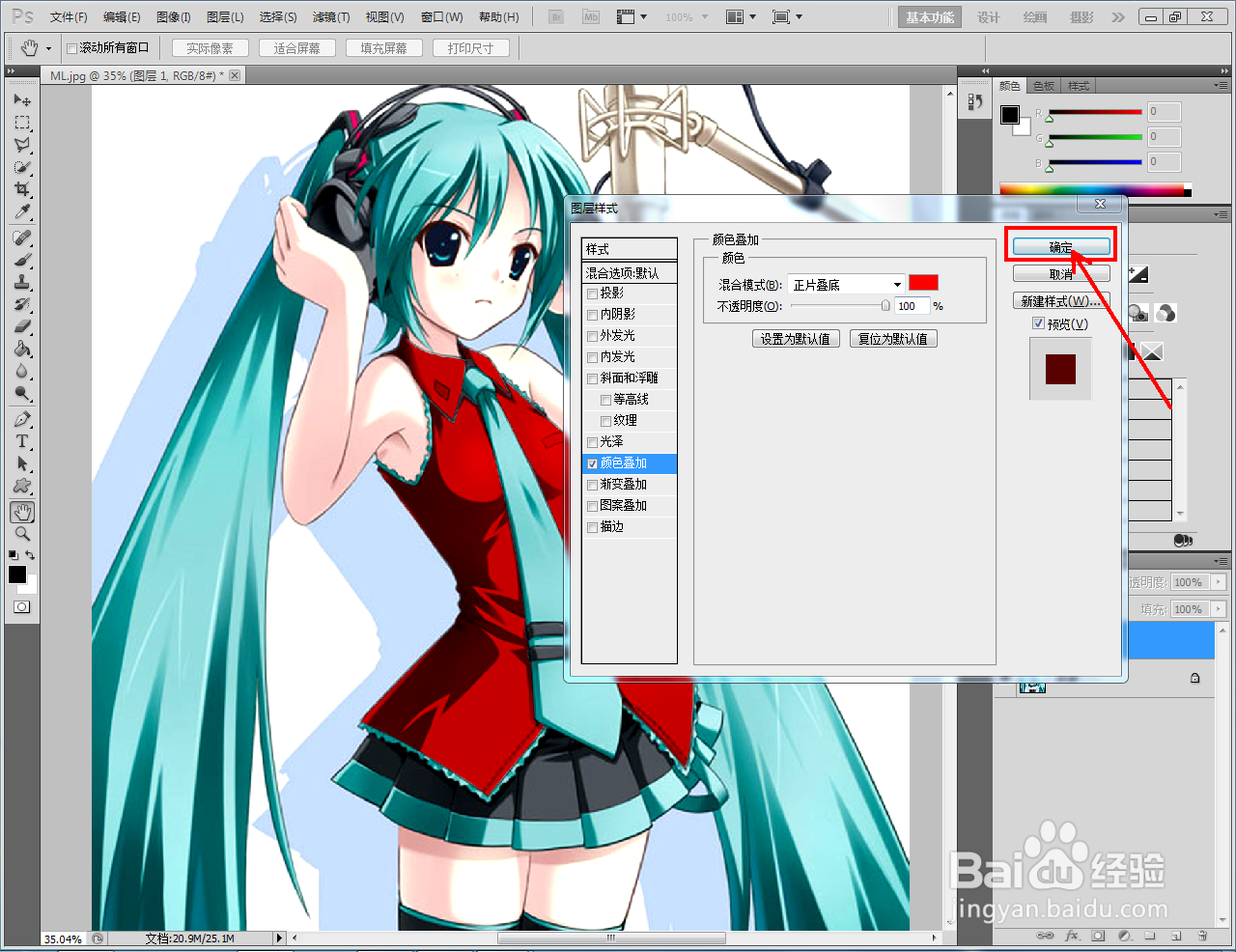Select the History Brush tool
Viewport: 1236px width, 952px height.
[22, 304]
